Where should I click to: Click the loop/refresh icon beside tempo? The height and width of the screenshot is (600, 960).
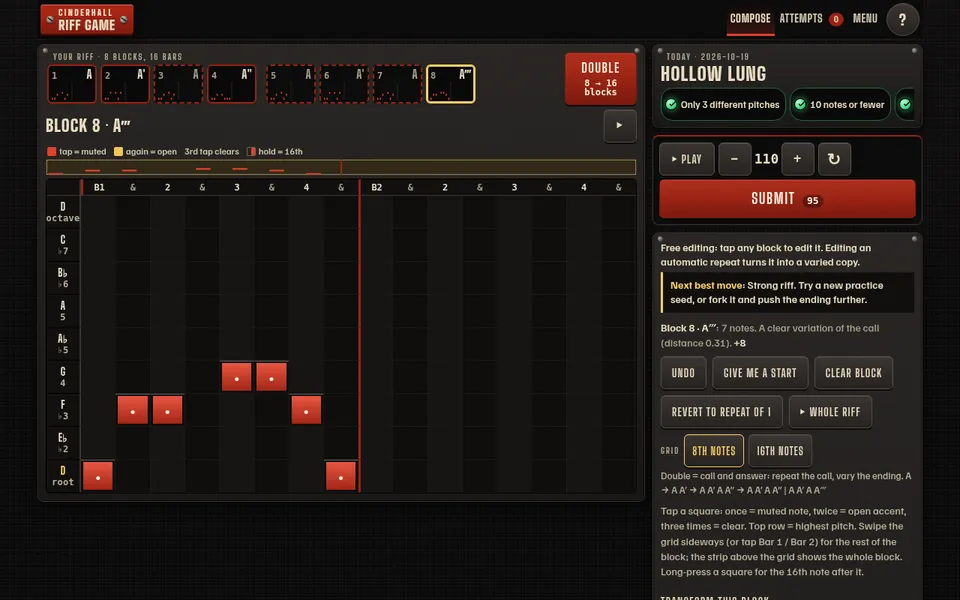pos(834,159)
